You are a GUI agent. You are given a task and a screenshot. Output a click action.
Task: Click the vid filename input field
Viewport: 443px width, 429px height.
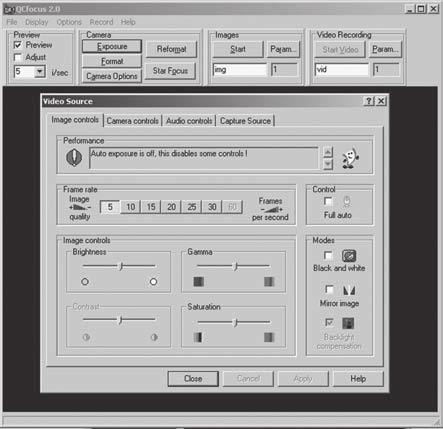click(342, 70)
